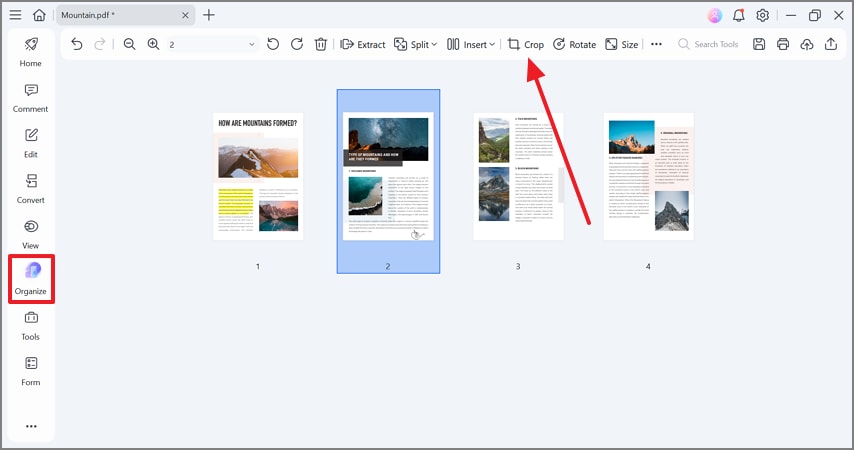Zoom out on page thumbnails
This screenshot has width=854, height=450.
(x=129, y=44)
